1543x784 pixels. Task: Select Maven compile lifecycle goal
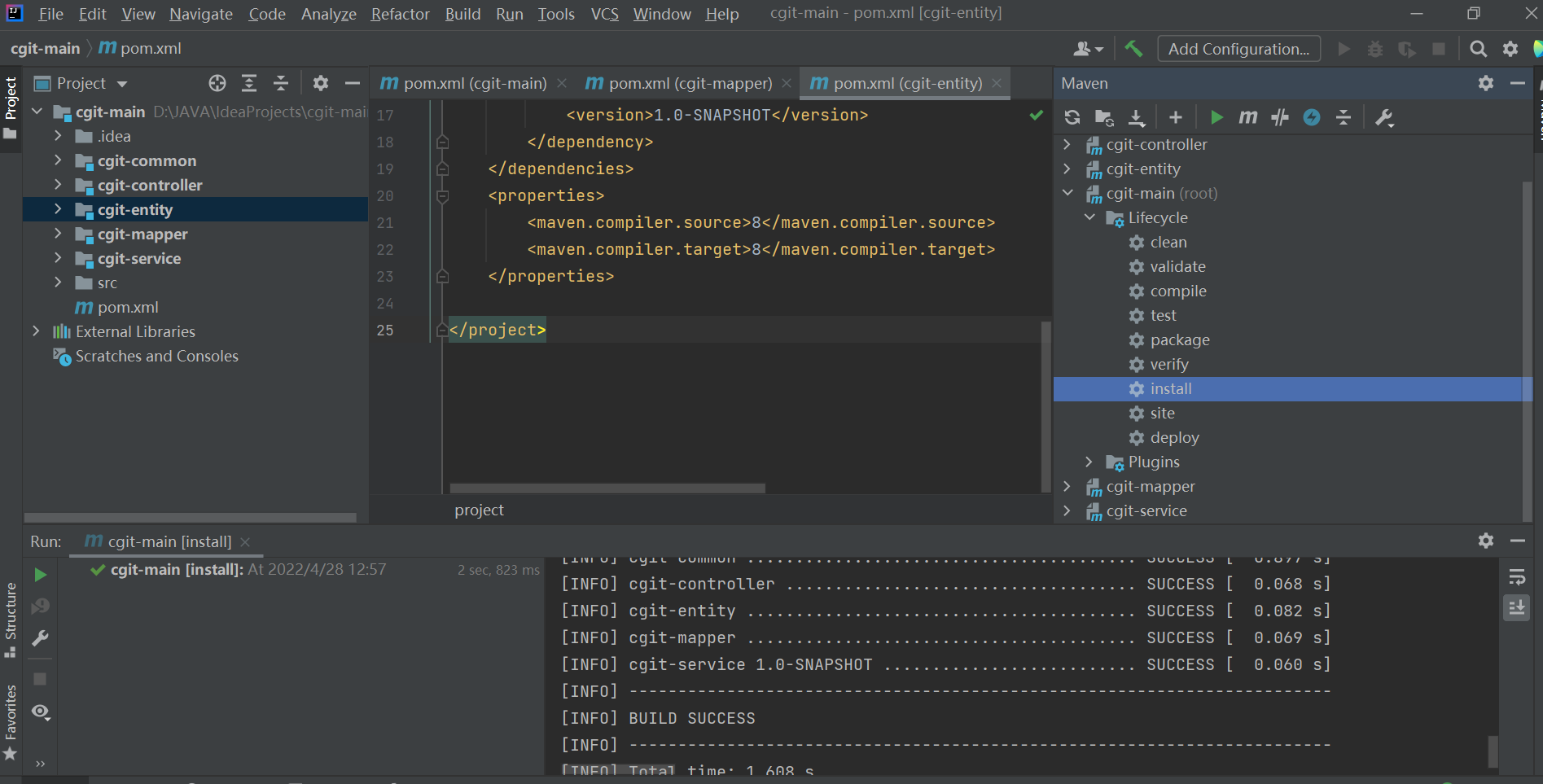pos(1177,291)
